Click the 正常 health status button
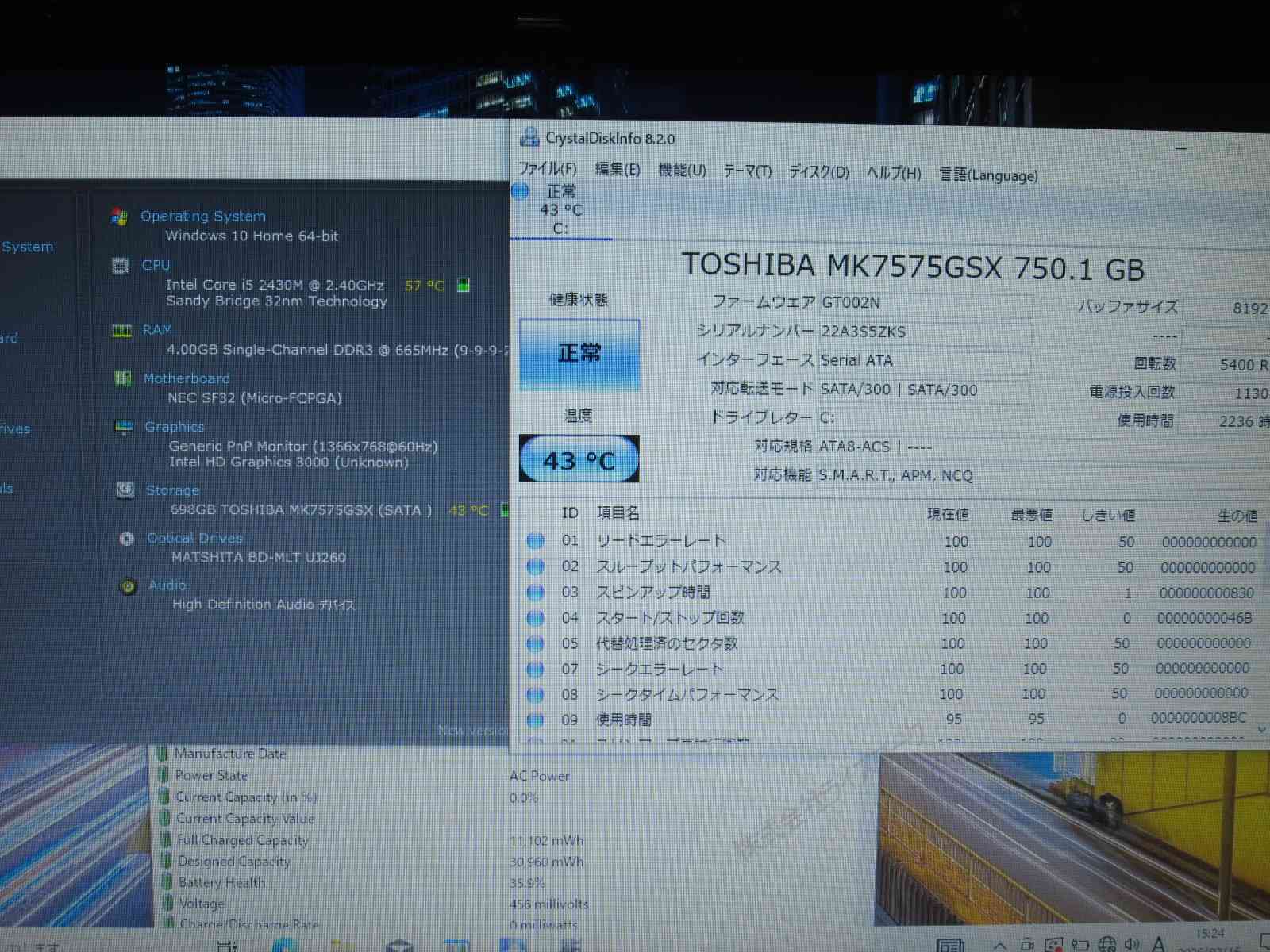This screenshot has height=952, width=1270. pos(579,354)
